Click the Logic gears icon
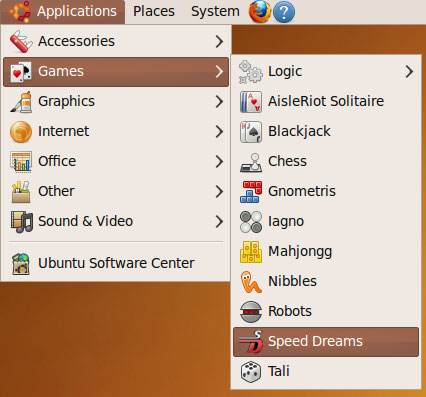The image size is (426, 397). [x=251, y=72]
